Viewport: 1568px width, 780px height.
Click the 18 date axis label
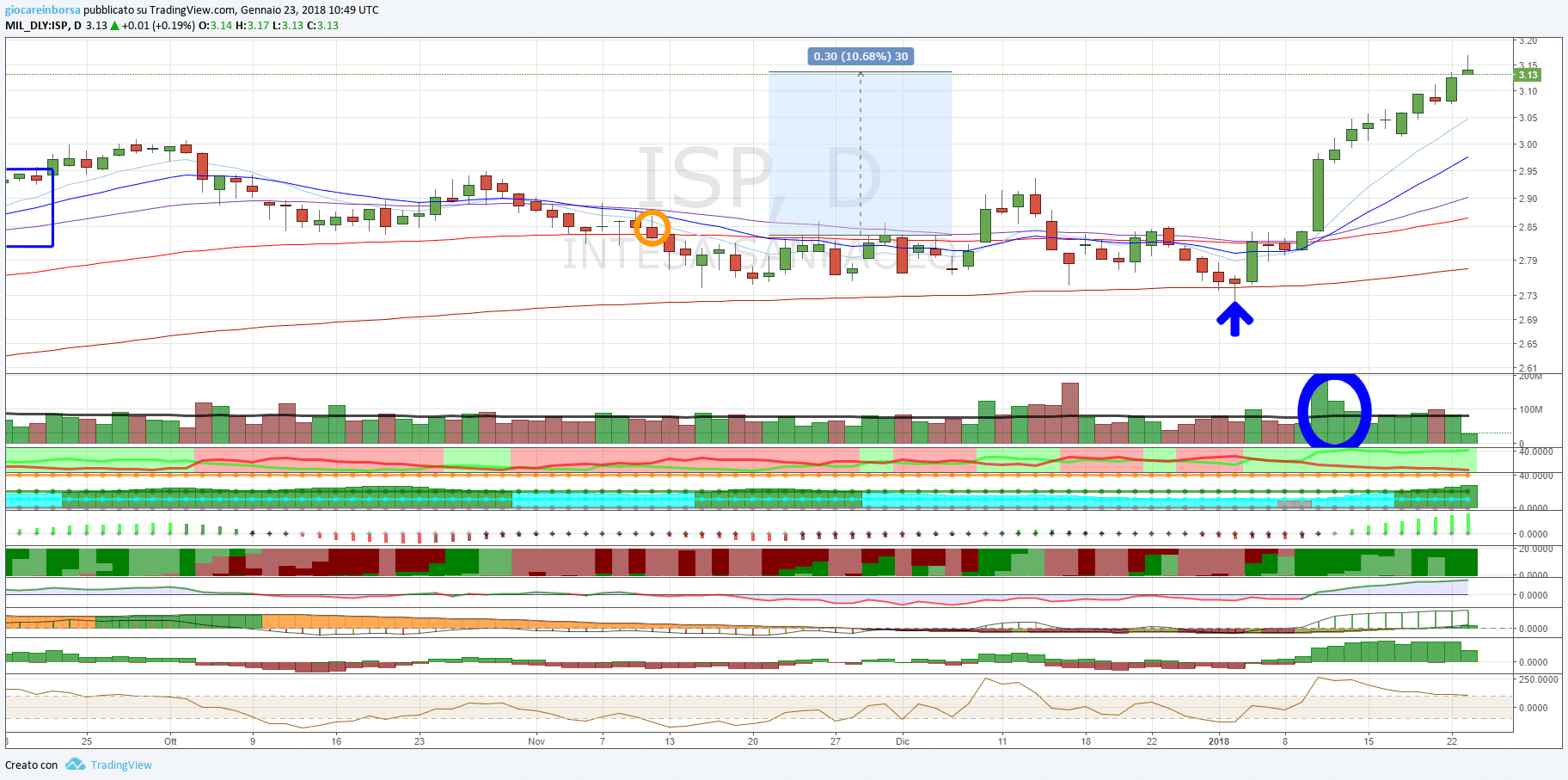coord(1086,741)
